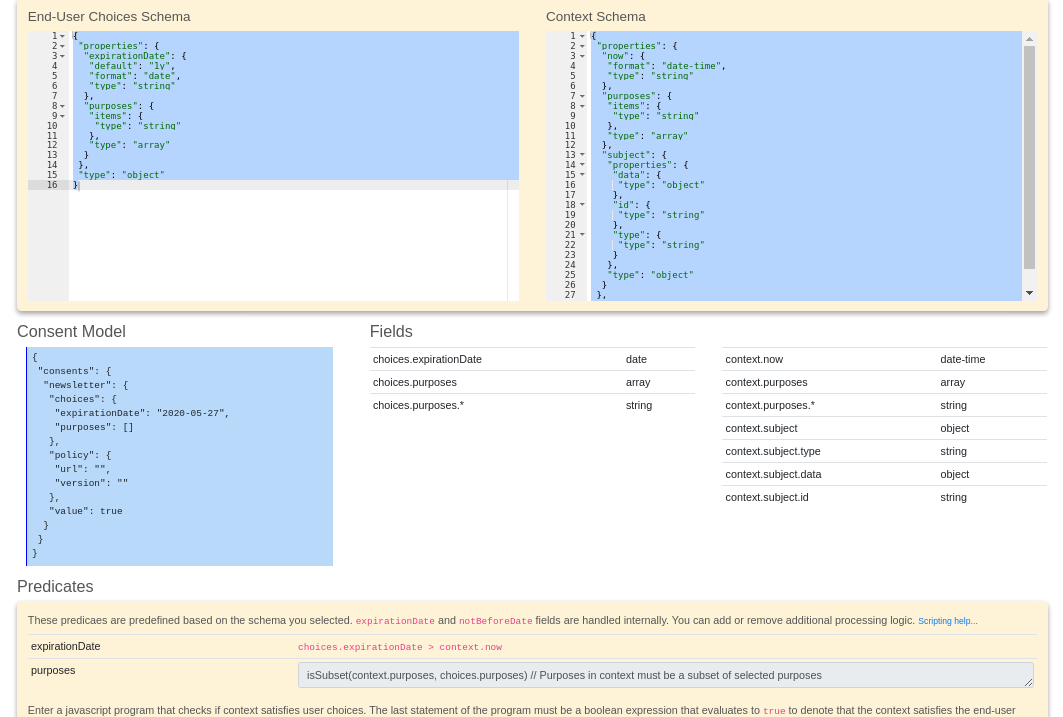Collapse properties fold at line 2 in Context Schema
Viewport: 1063px width, 717px height.
click(x=582, y=46)
